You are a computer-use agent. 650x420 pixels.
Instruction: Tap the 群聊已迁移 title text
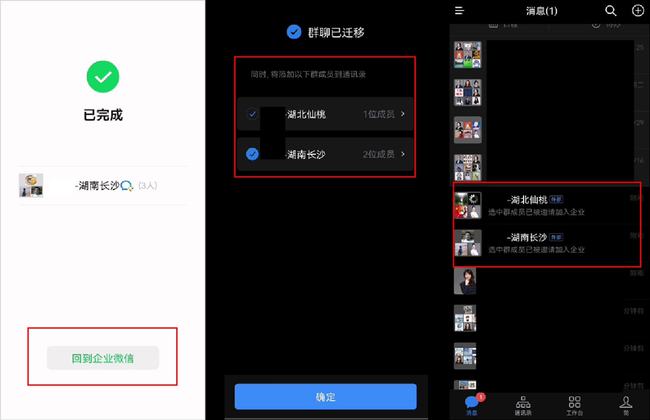pyautogui.click(x=336, y=32)
